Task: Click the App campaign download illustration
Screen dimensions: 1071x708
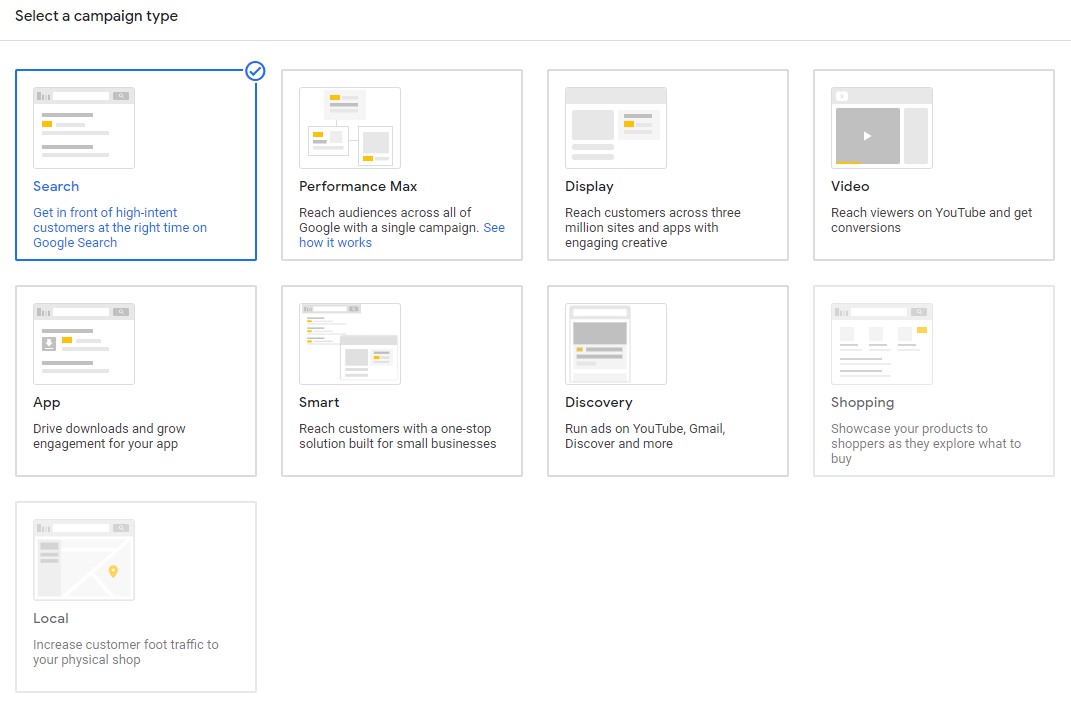Action: pyautogui.click(x=84, y=343)
